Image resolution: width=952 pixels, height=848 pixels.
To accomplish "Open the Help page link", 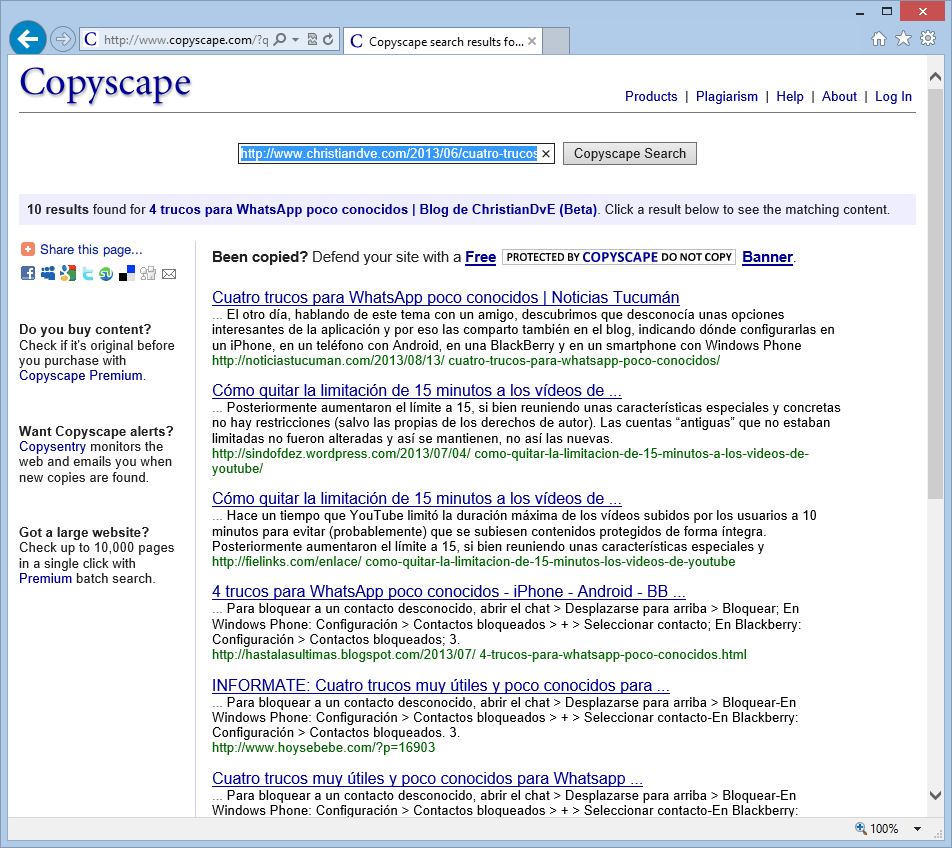I will click(789, 97).
